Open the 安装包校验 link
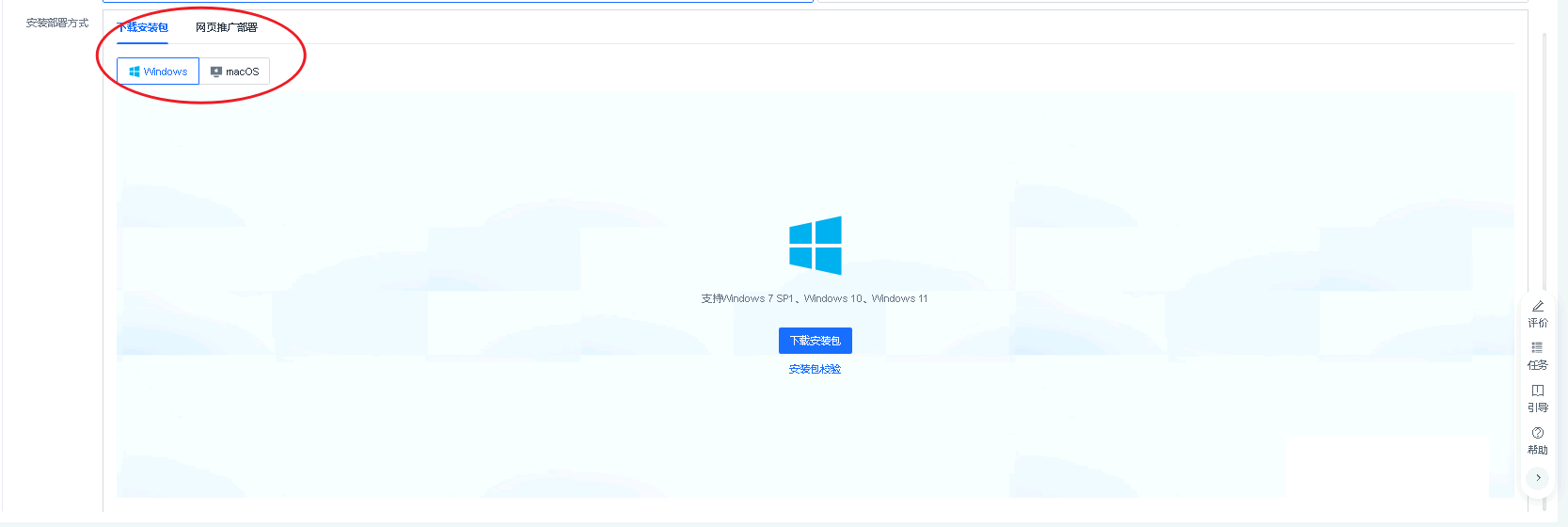1568x527 pixels. pos(815,369)
